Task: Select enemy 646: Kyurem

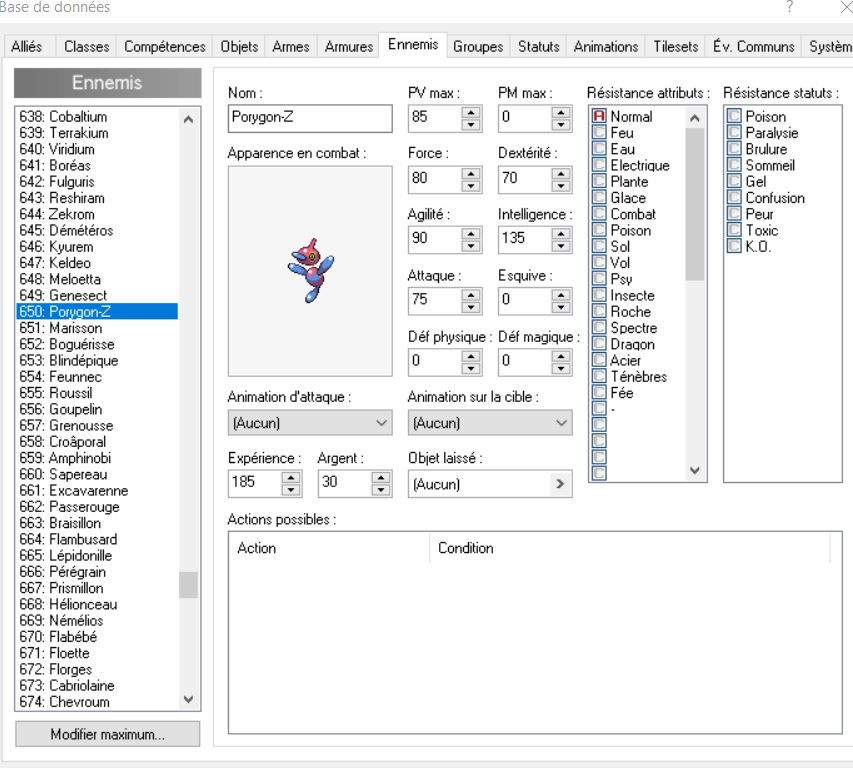Action: click(x=97, y=246)
